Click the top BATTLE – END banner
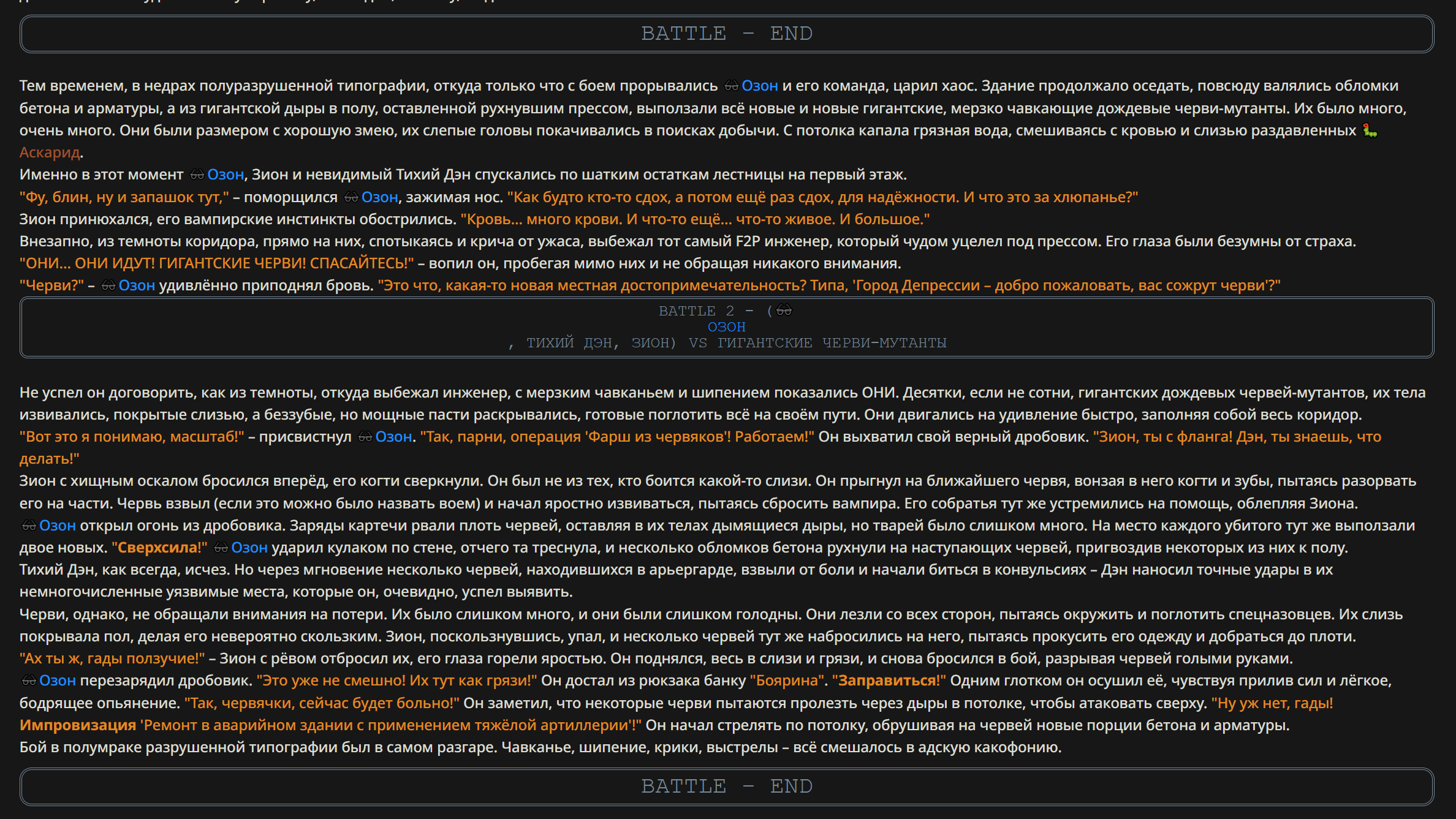The height and width of the screenshot is (819, 1456). [727, 34]
